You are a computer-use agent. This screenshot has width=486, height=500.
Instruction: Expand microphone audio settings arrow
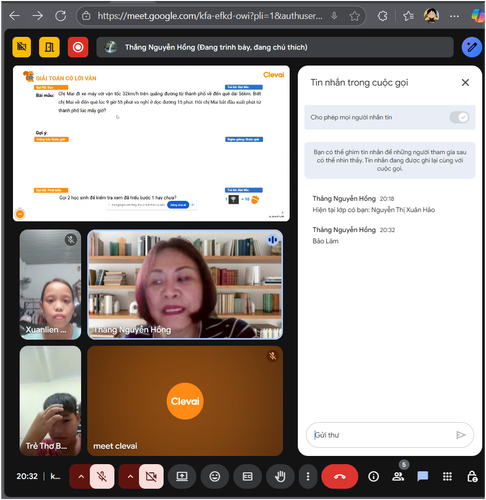[x=81, y=476]
